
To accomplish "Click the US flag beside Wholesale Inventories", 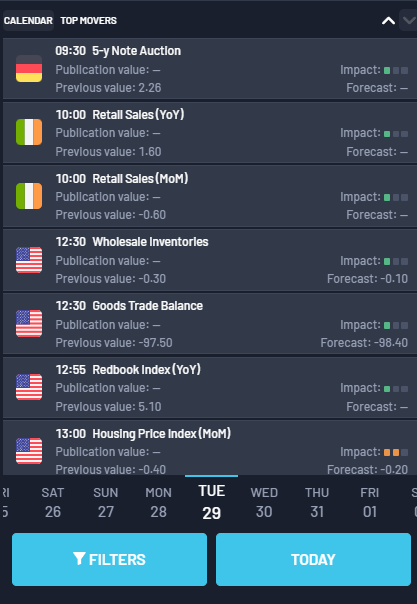I will 29,260.
